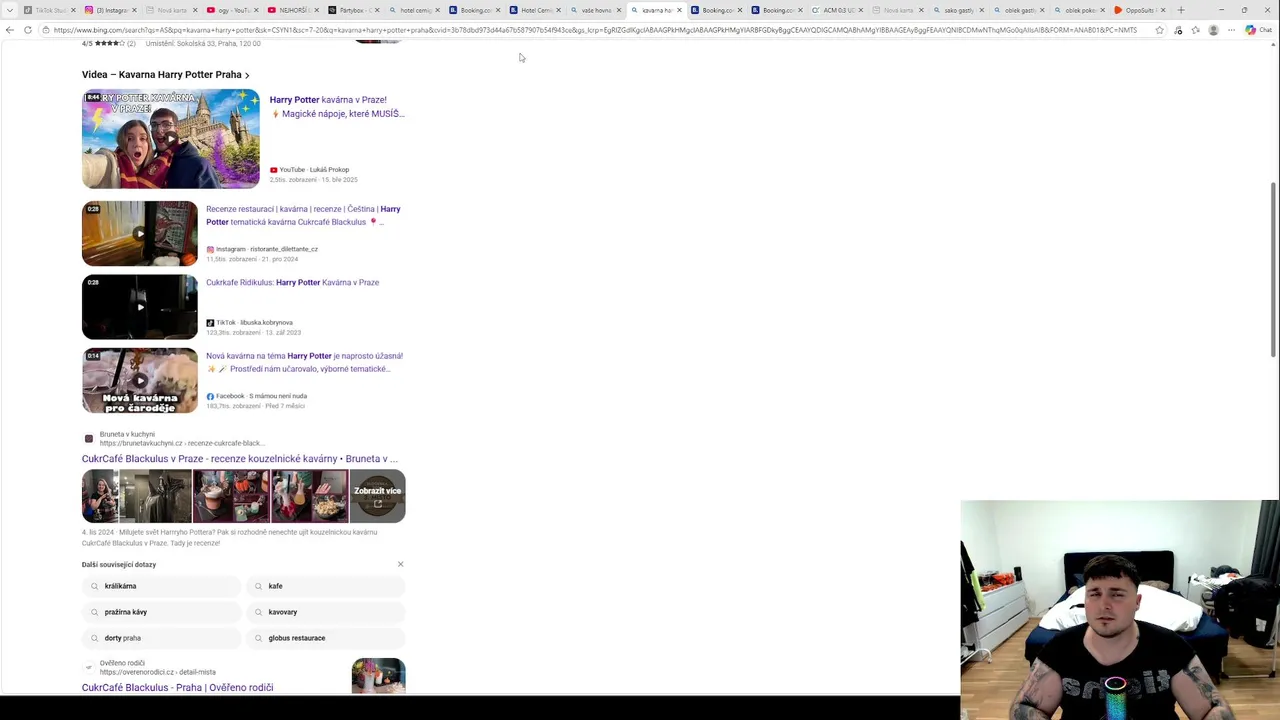Viewport: 1280px width, 720px height.
Task: Switch to the OppoSuits tab
Action: tap(1139, 10)
